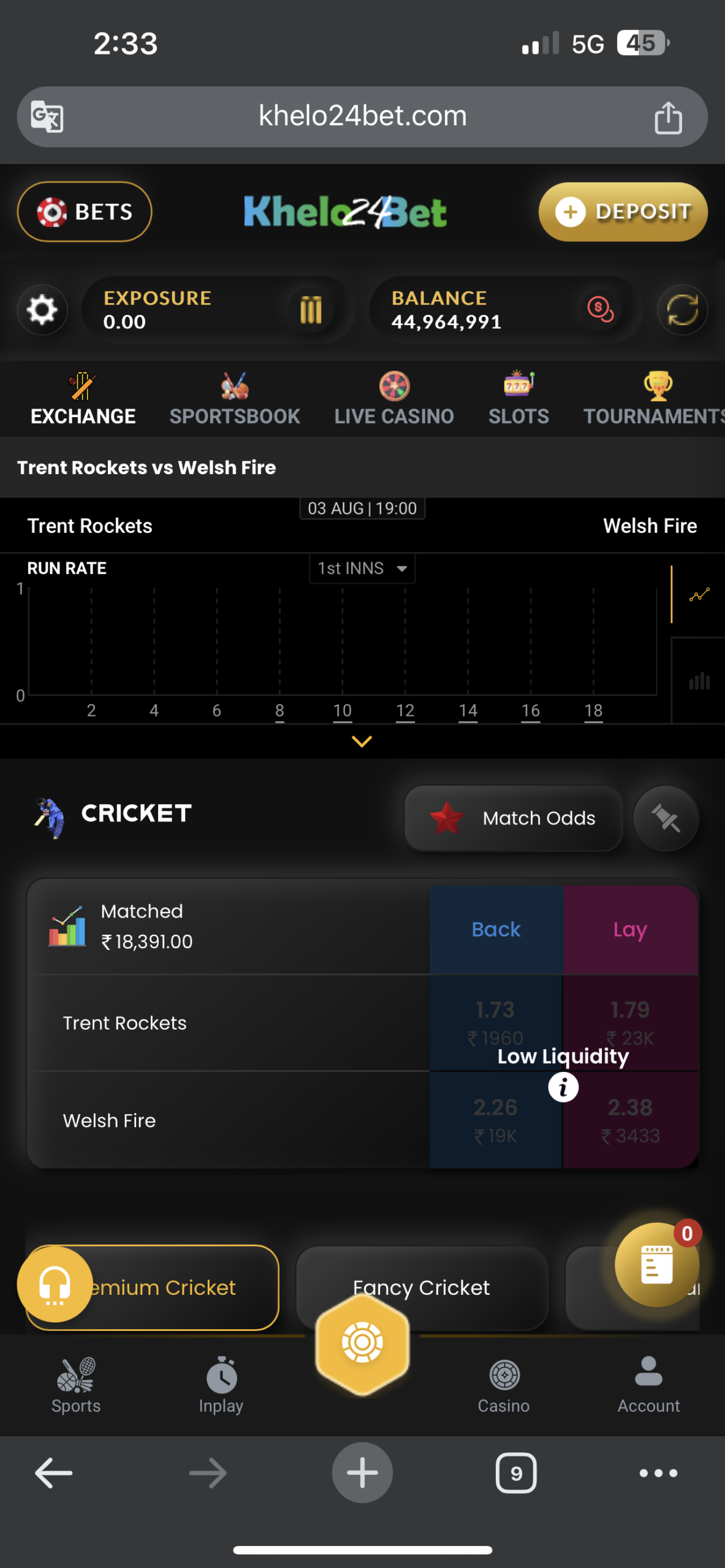Click the pin market icon
The height and width of the screenshot is (1568, 725).
[666, 818]
